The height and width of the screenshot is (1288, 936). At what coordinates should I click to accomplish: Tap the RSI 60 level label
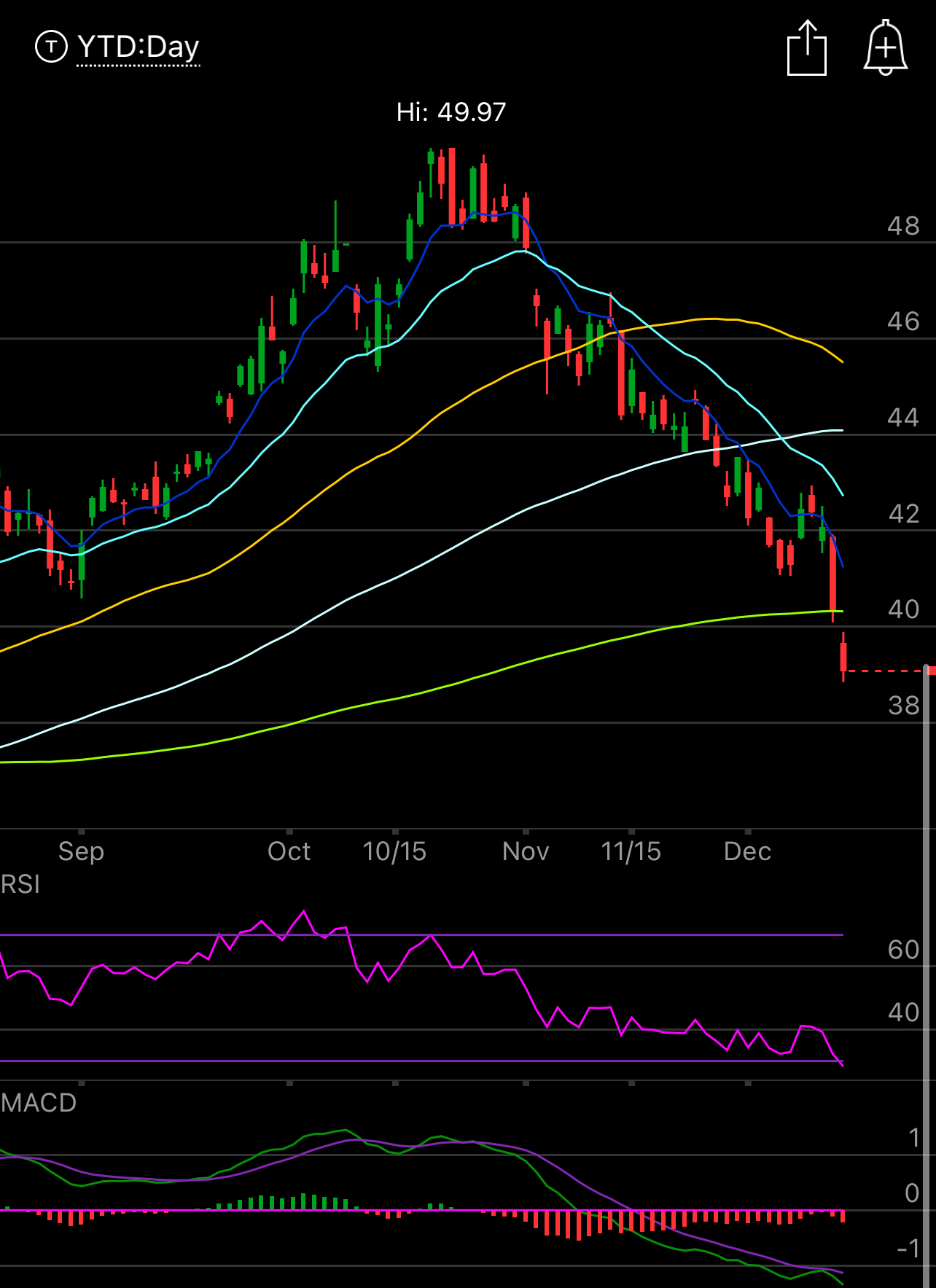tap(903, 950)
